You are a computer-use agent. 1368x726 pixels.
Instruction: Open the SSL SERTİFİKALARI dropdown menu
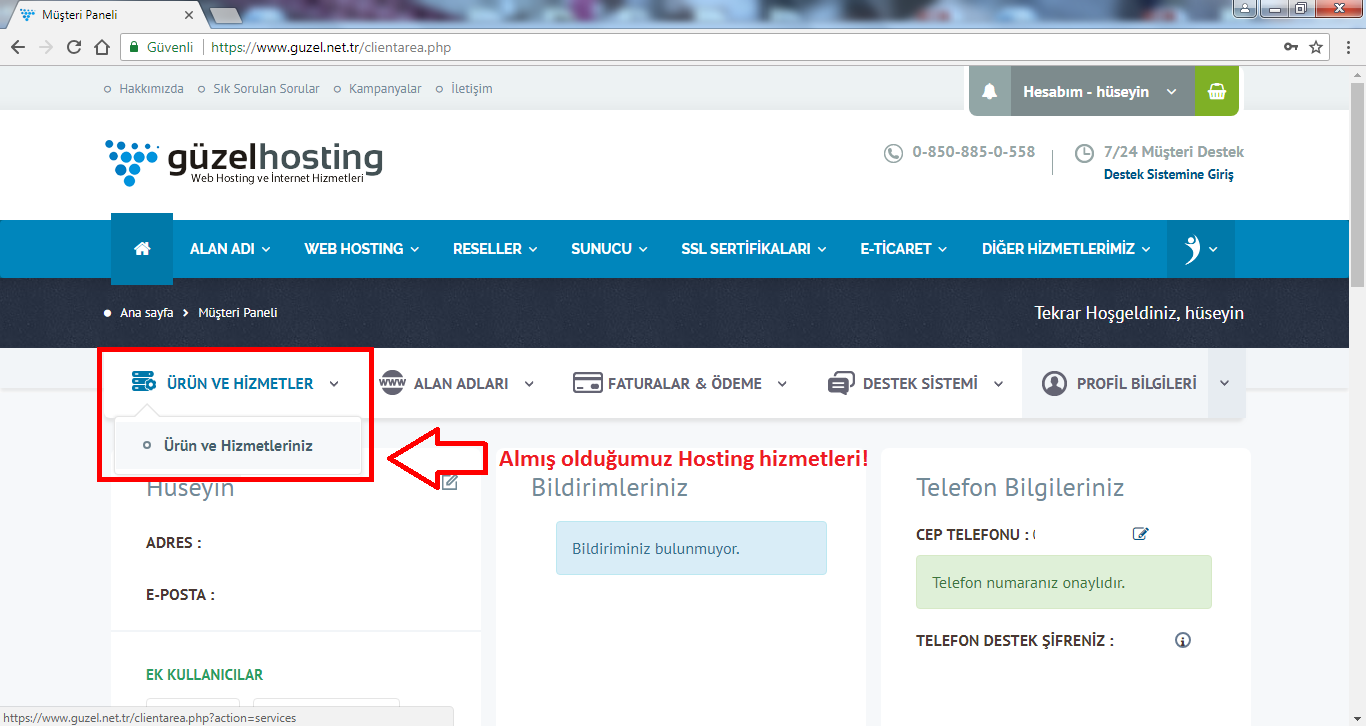point(754,249)
